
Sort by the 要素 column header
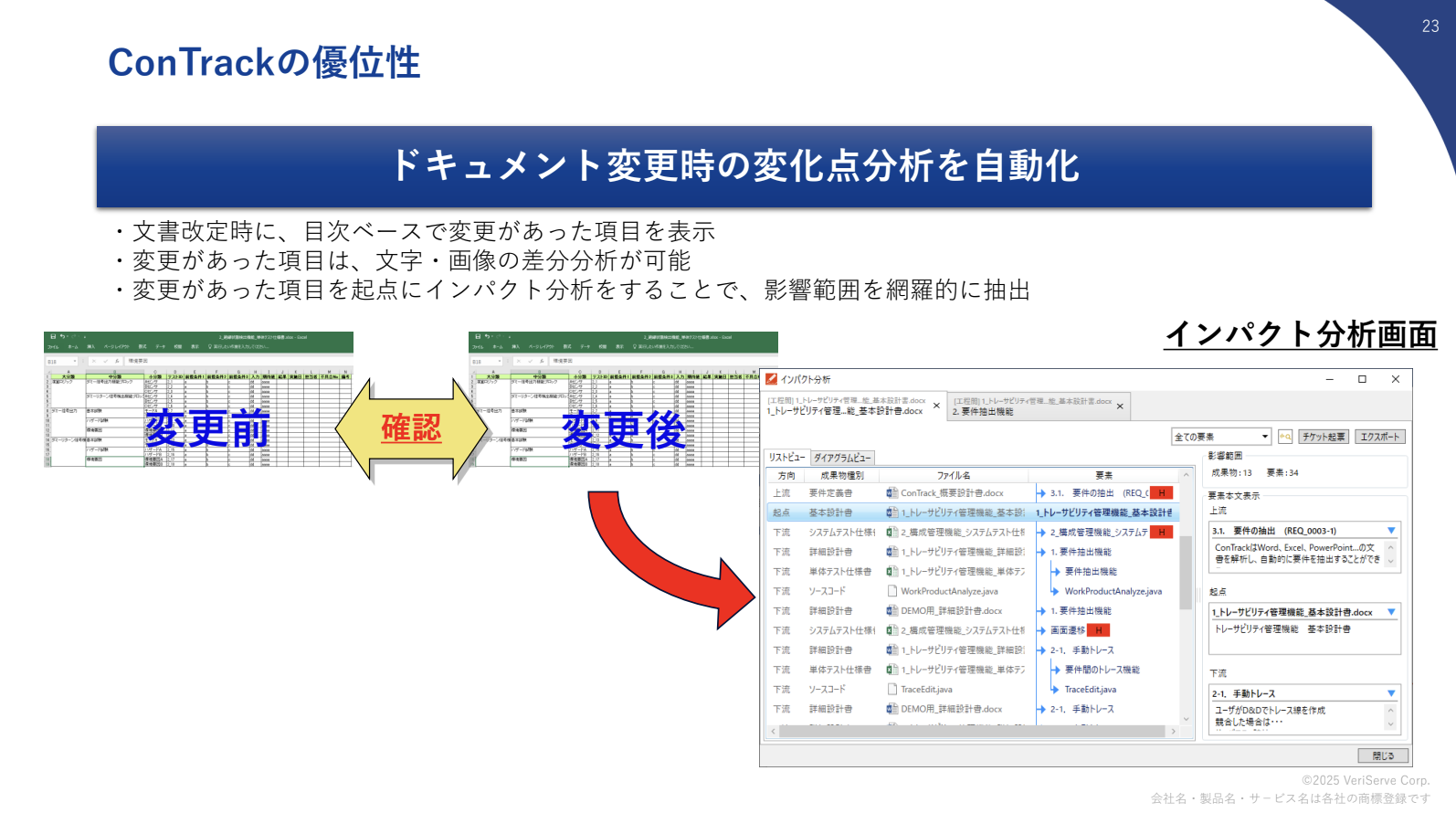[x=1104, y=475]
